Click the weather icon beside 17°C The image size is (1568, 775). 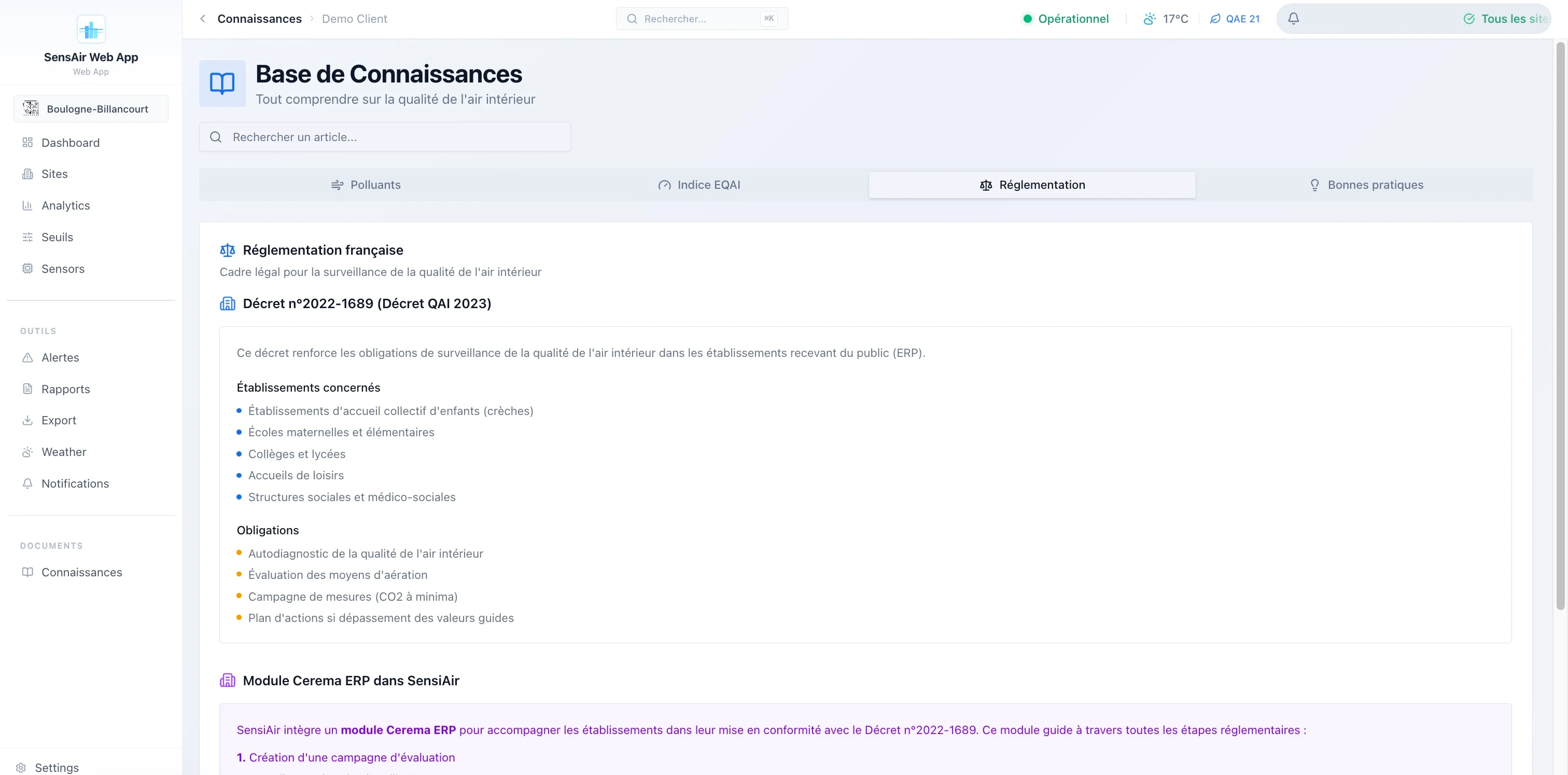tap(1149, 19)
